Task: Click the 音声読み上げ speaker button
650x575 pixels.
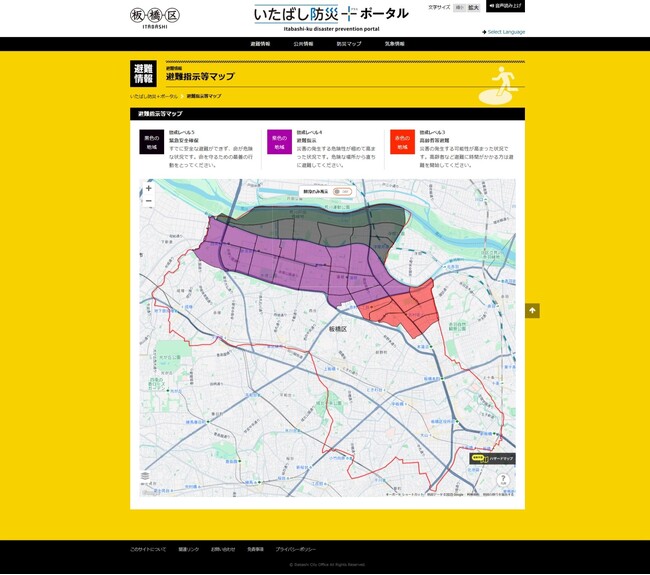Action: [x=506, y=6]
